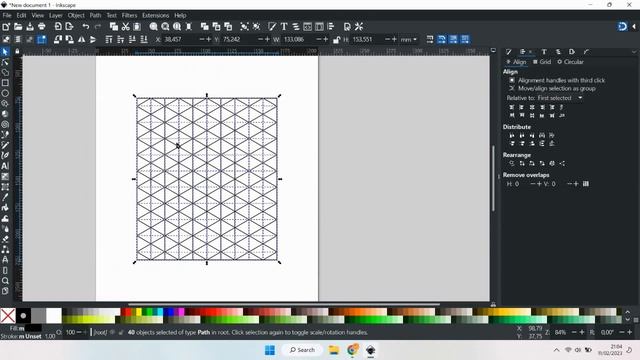Open the mm units dropdown

pos(409,40)
